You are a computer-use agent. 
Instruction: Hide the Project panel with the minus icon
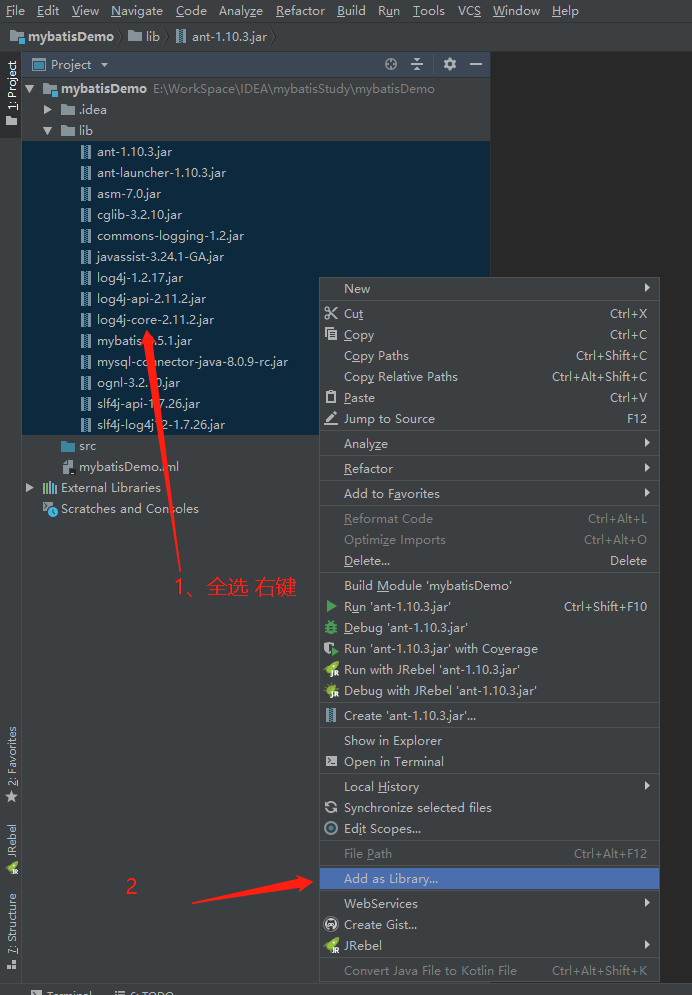pyautogui.click(x=476, y=64)
